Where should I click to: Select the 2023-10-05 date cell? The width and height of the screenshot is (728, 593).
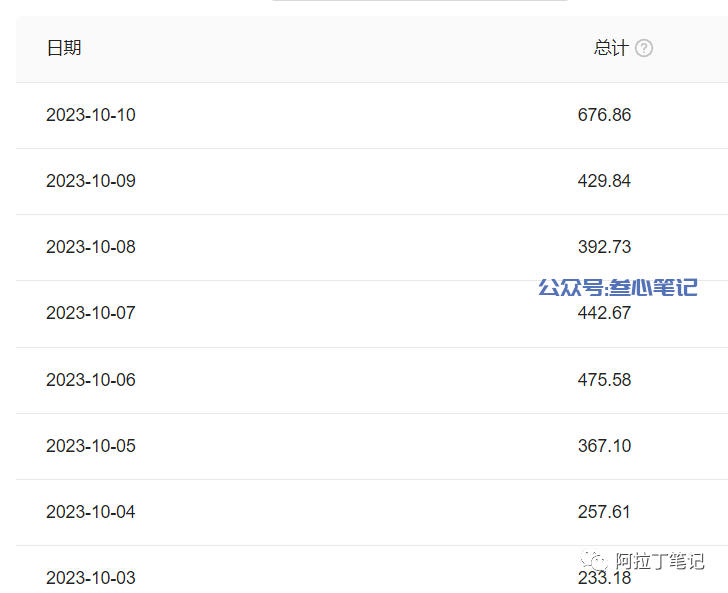coord(91,446)
